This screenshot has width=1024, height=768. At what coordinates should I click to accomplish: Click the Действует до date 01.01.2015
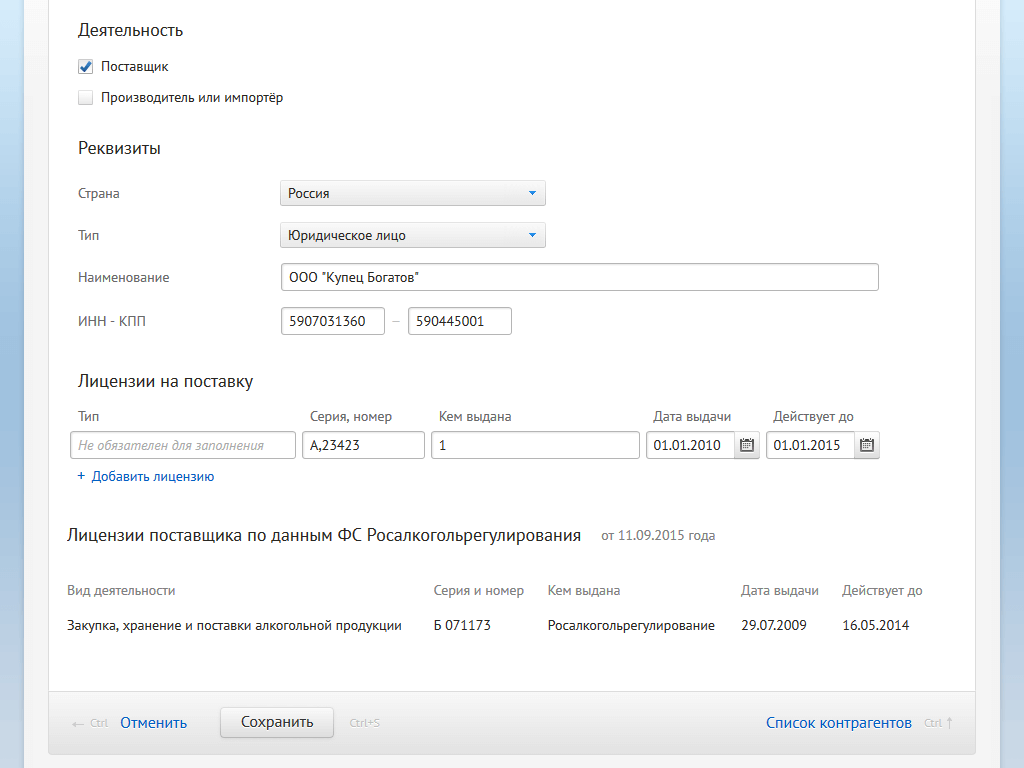pos(811,445)
